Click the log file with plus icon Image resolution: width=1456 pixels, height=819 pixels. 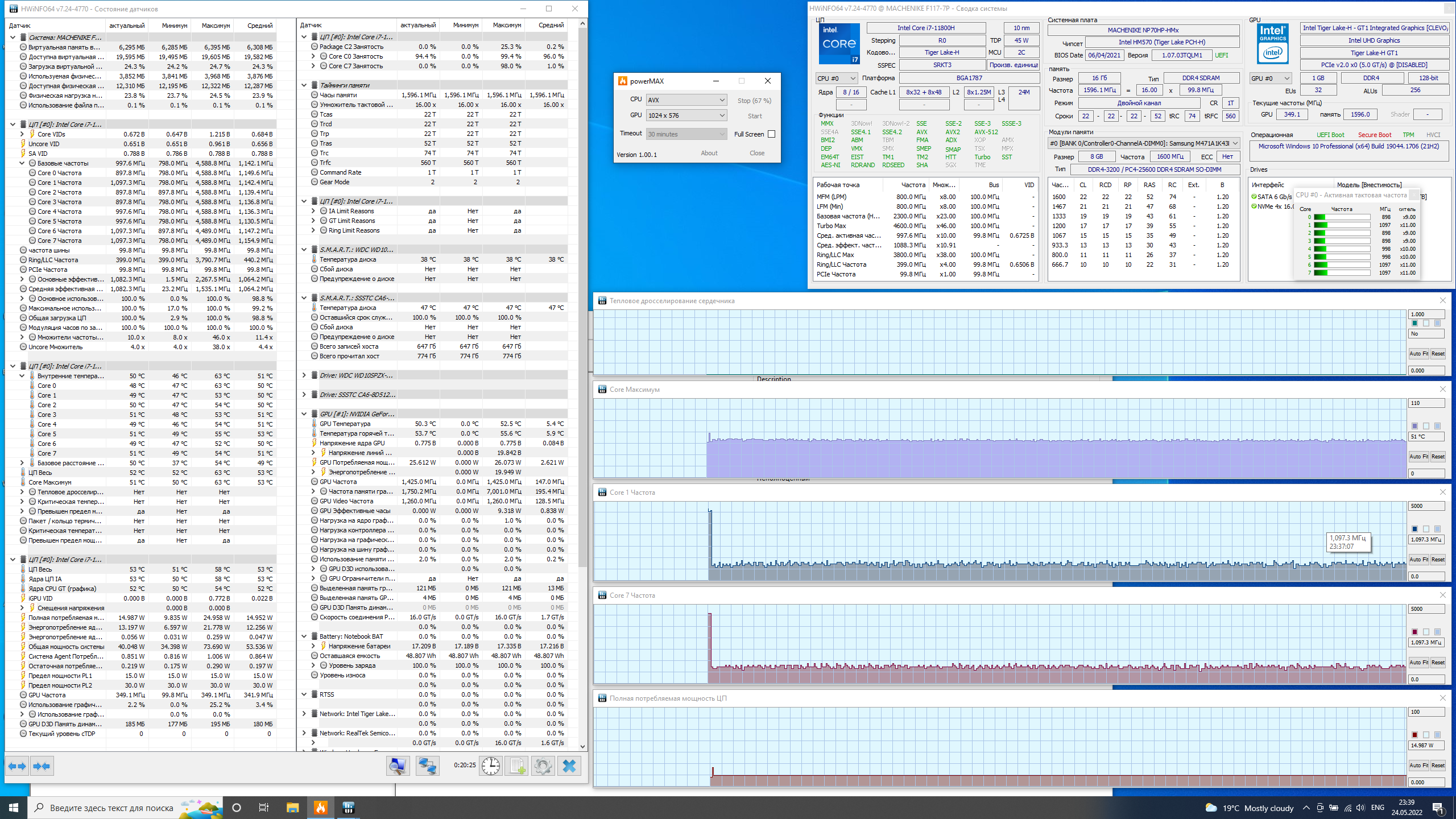pos(516,766)
